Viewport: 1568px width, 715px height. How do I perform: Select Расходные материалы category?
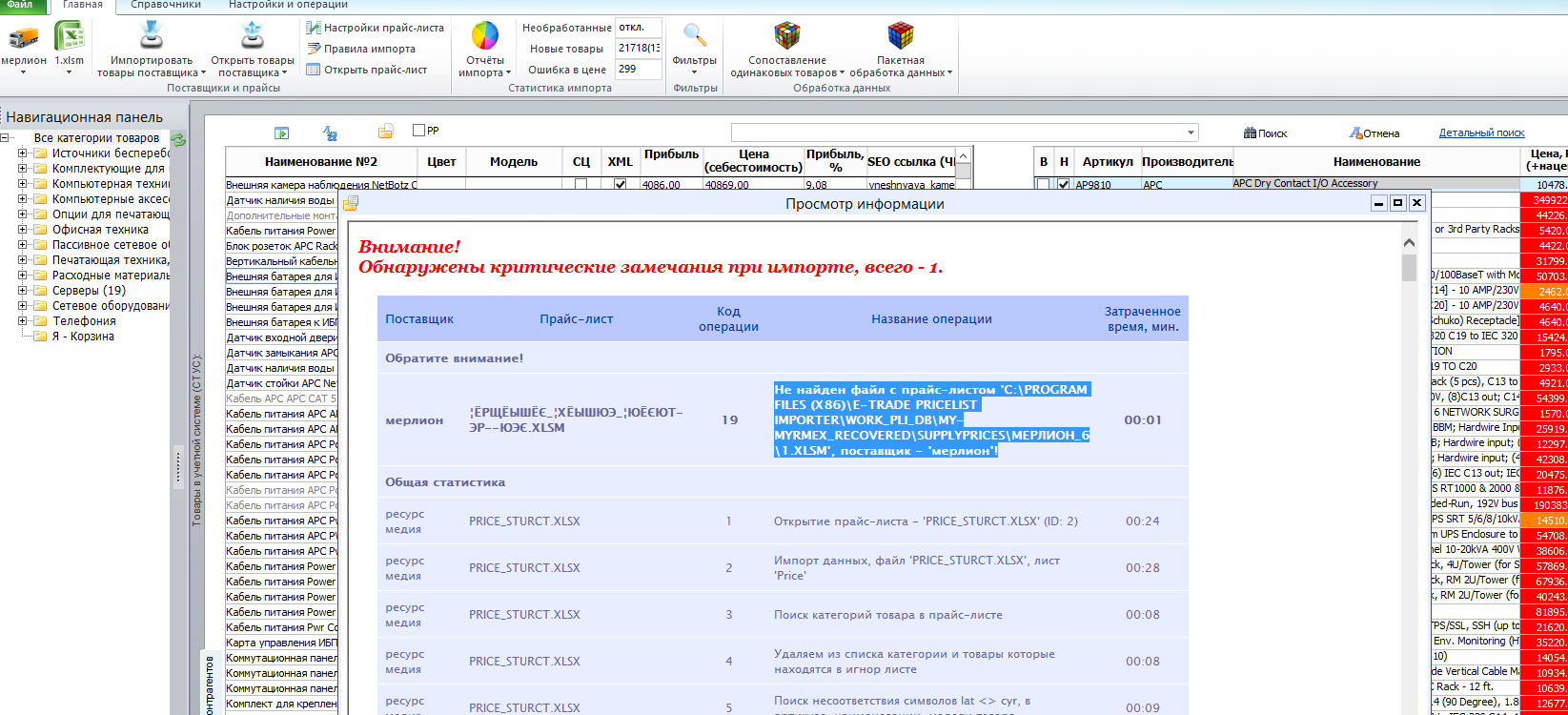[x=111, y=276]
